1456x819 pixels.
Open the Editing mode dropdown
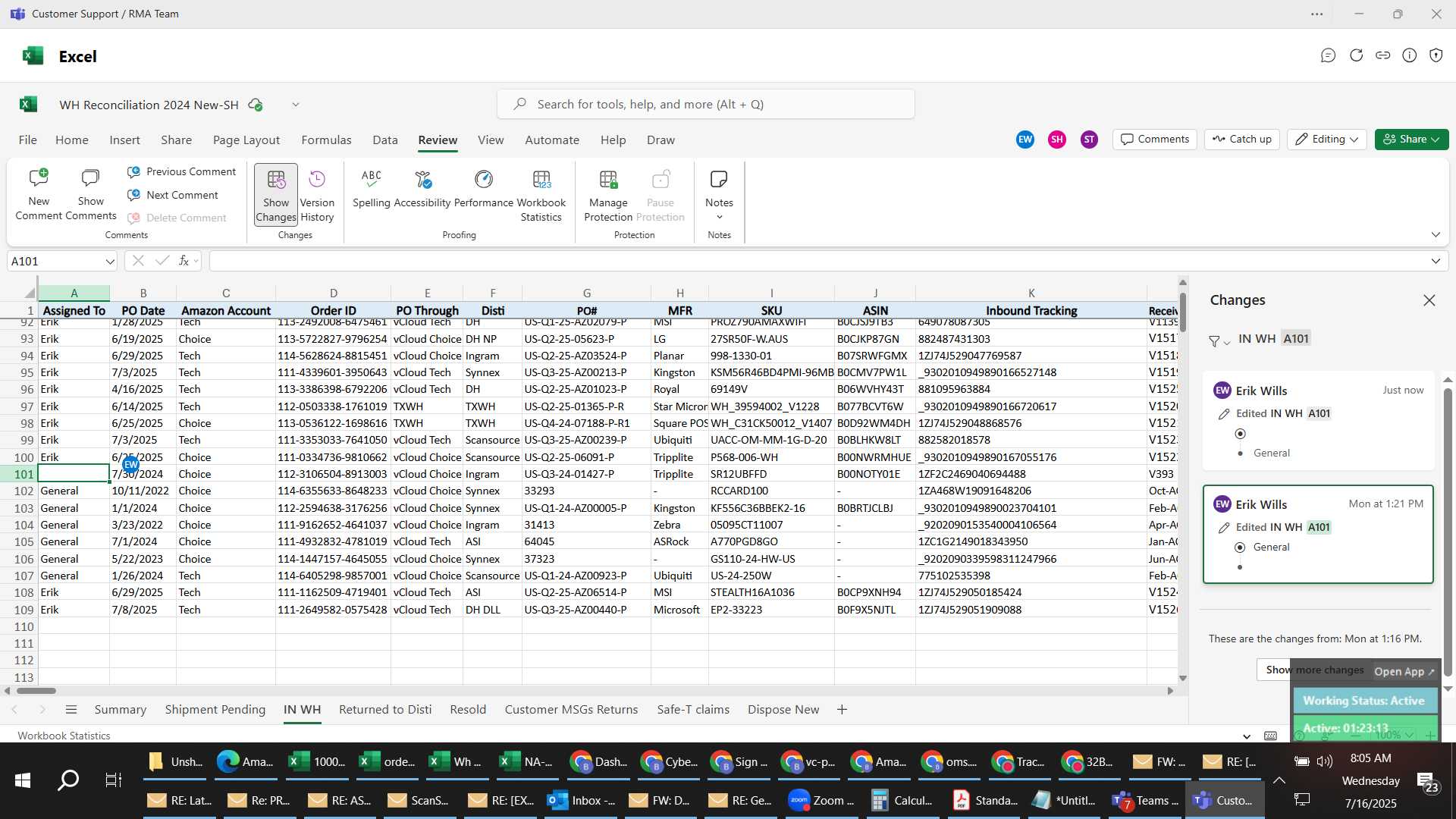pyautogui.click(x=1327, y=140)
